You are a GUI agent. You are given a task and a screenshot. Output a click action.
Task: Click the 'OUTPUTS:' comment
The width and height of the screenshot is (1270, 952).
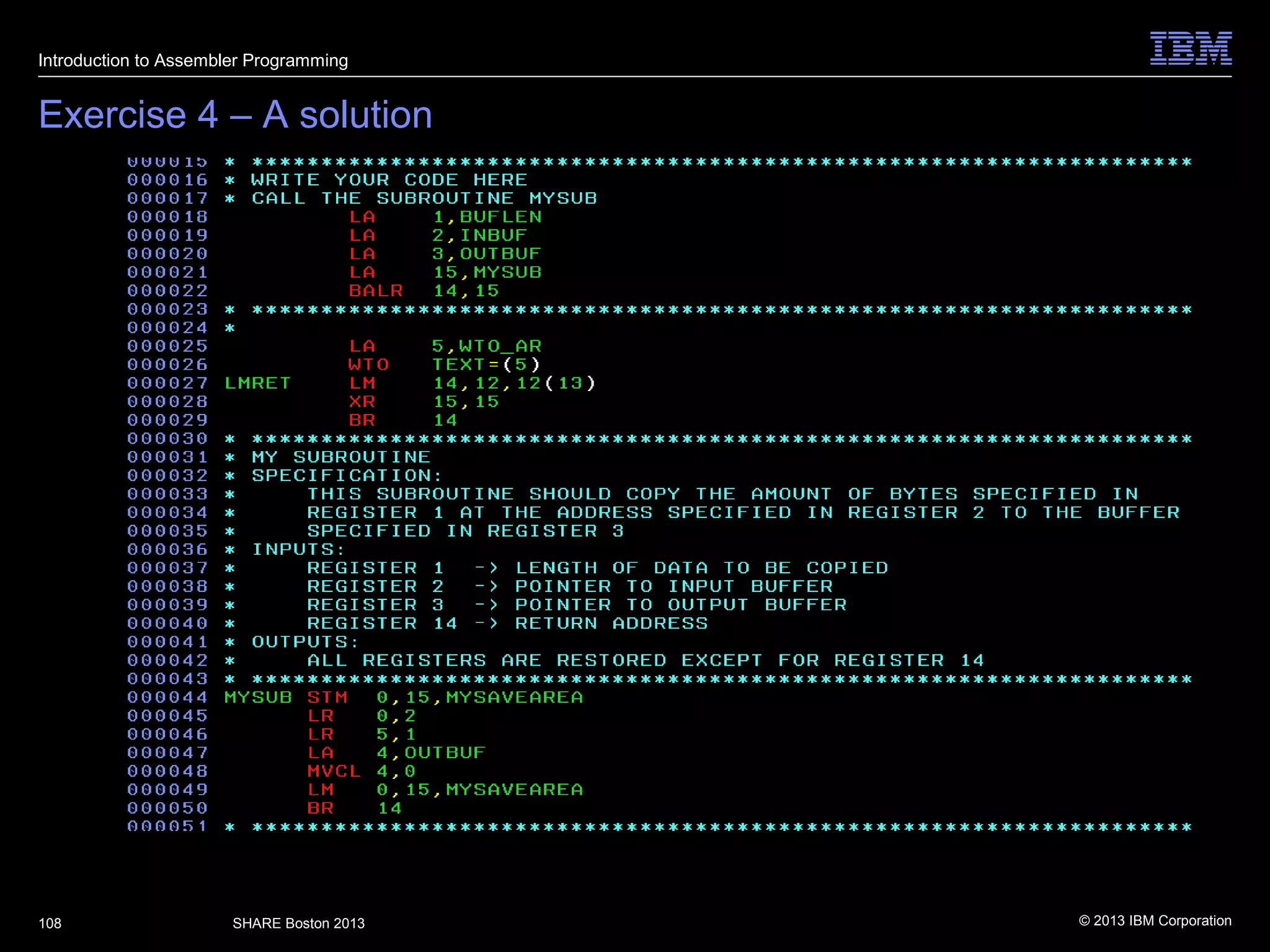pos(306,641)
